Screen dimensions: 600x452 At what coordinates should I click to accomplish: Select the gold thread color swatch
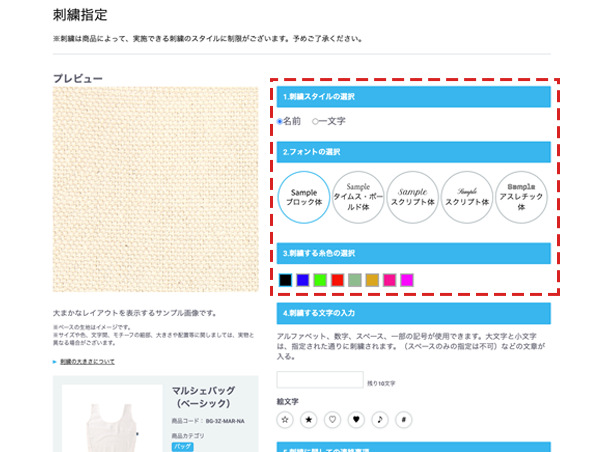(x=372, y=280)
